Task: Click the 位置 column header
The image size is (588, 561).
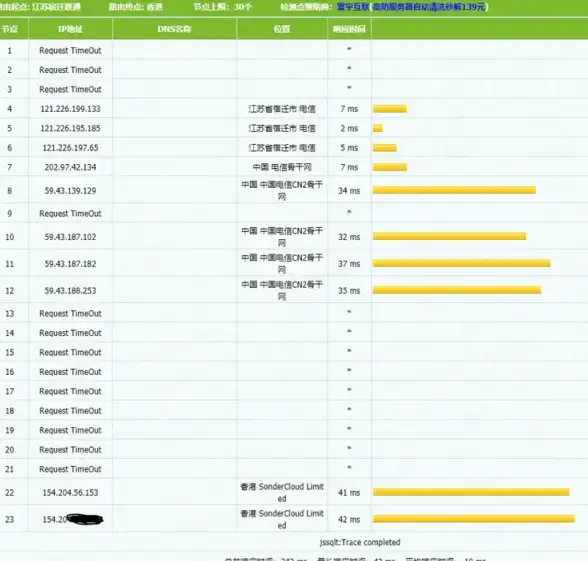Action: point(282,29)
